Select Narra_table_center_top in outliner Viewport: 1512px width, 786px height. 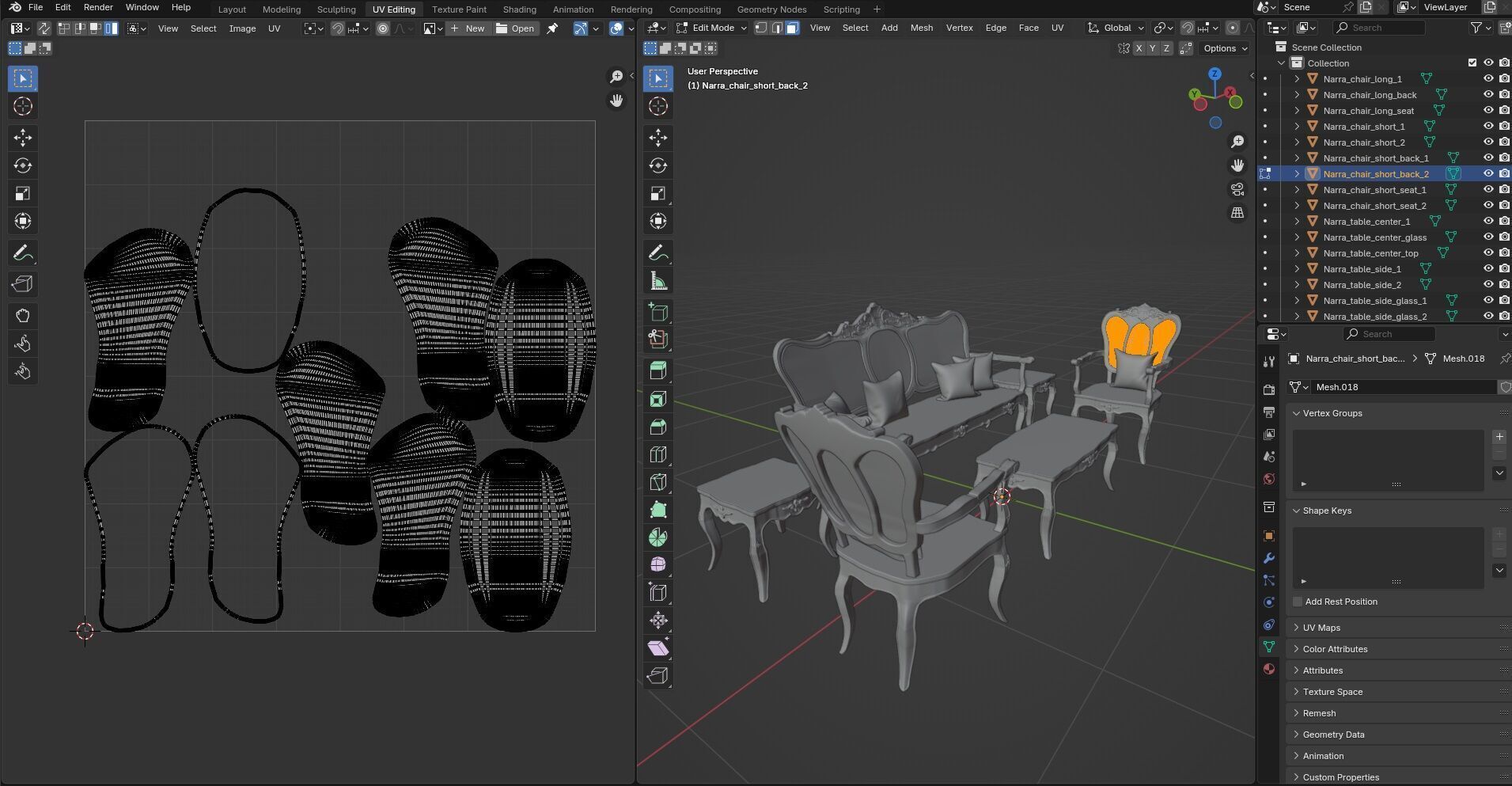(x=1370, y=253)
